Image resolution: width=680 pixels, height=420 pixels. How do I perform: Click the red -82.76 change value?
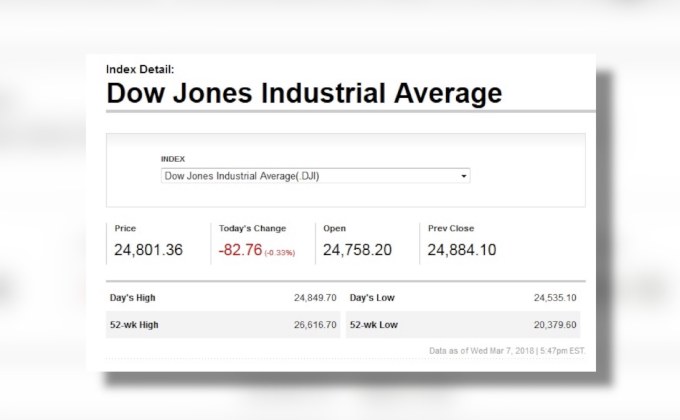(240, 250)
